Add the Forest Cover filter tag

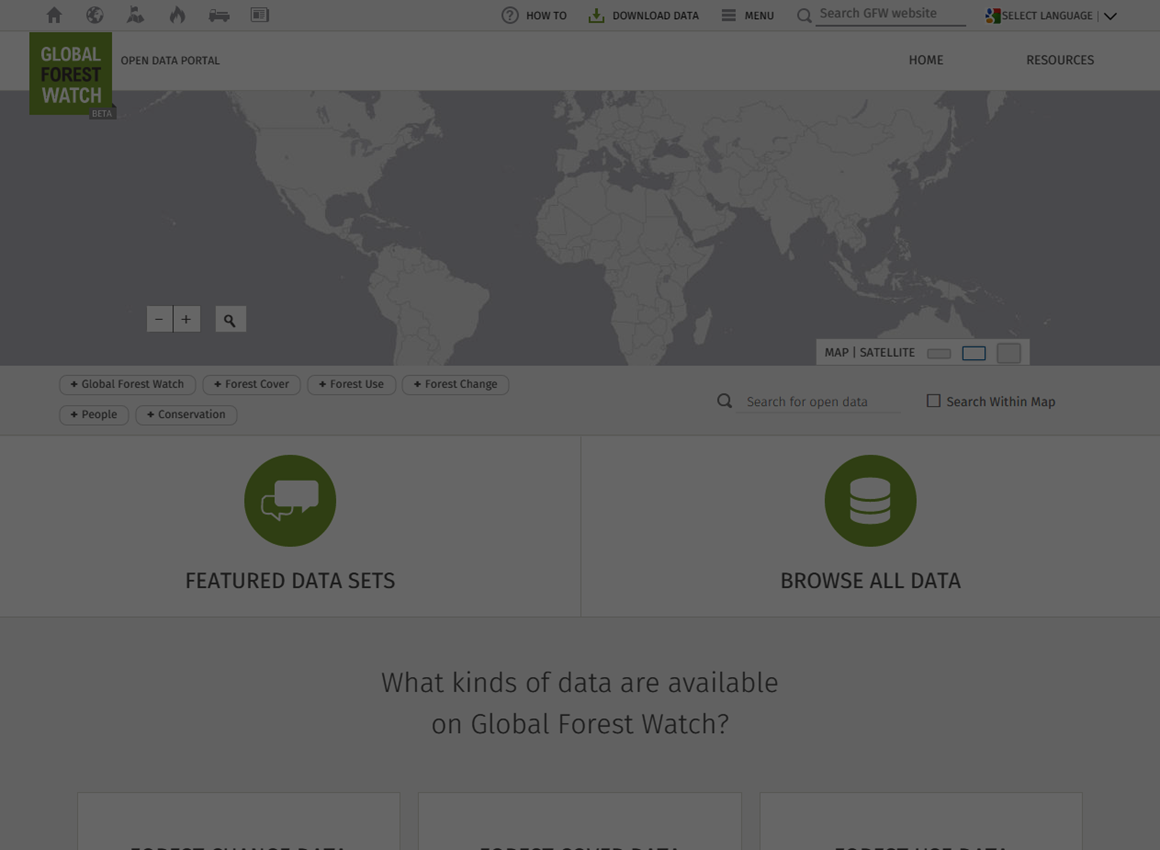[252, 385]
